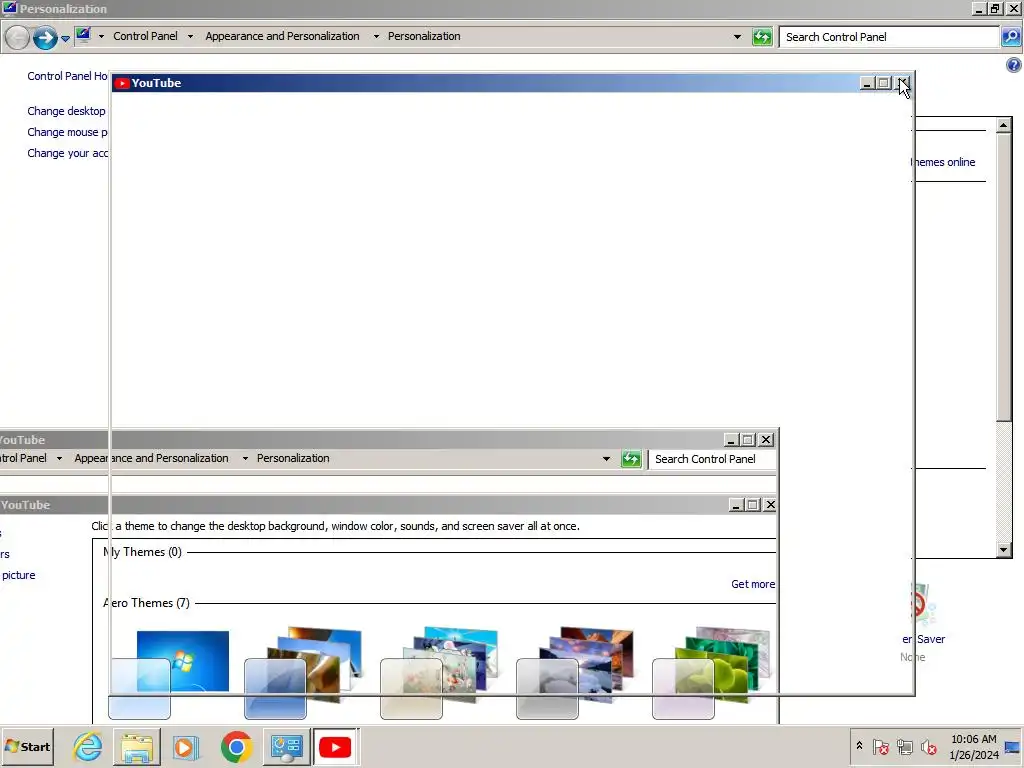Focus the top Search Control Panel field

pos(889,37)
